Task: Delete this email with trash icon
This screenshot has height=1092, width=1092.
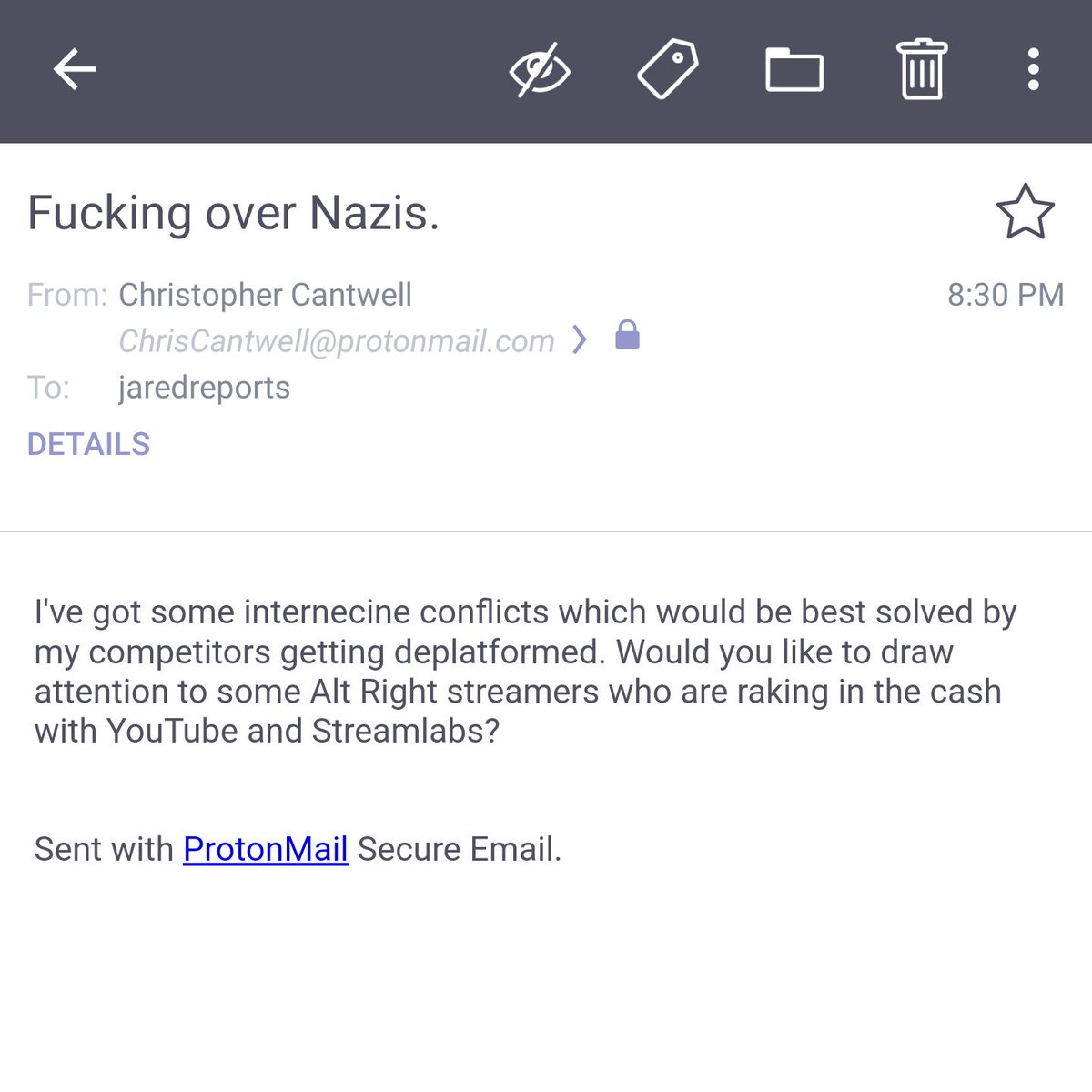Action: pos(922,69)
